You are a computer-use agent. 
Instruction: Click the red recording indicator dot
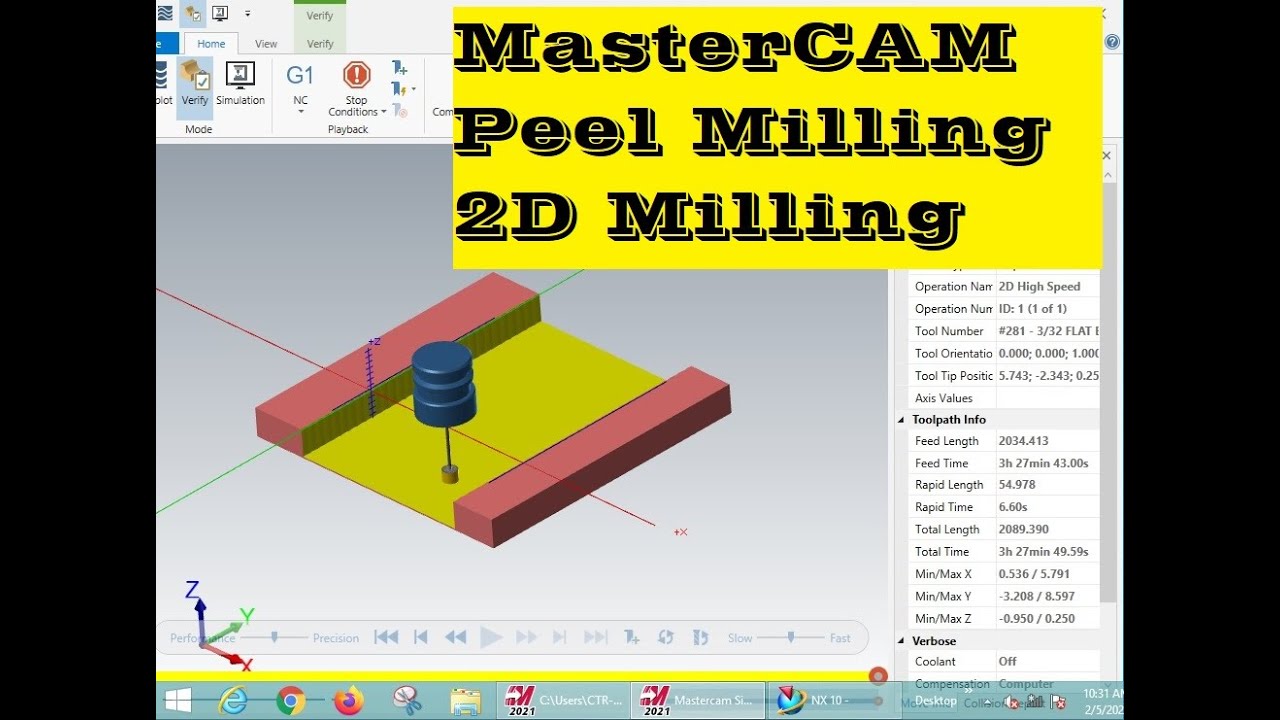click(878, 677)
